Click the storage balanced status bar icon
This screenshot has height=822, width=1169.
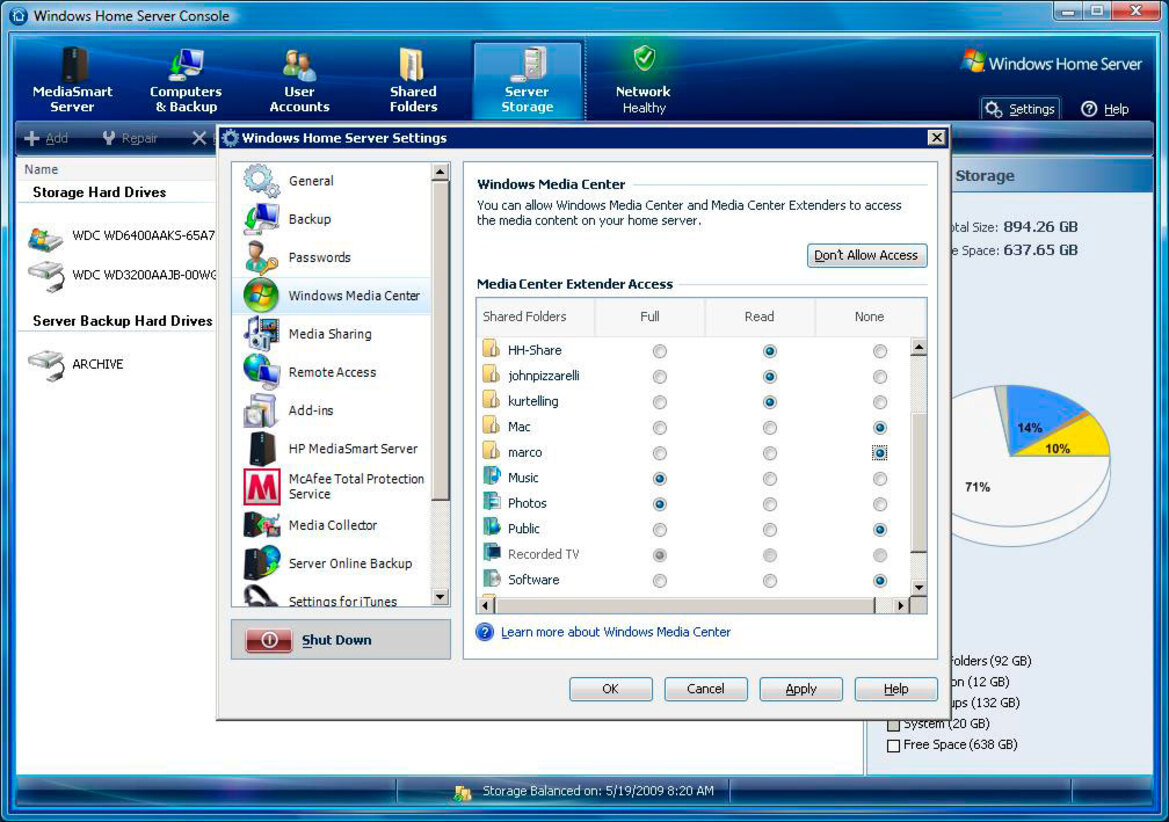click(462, 792)
